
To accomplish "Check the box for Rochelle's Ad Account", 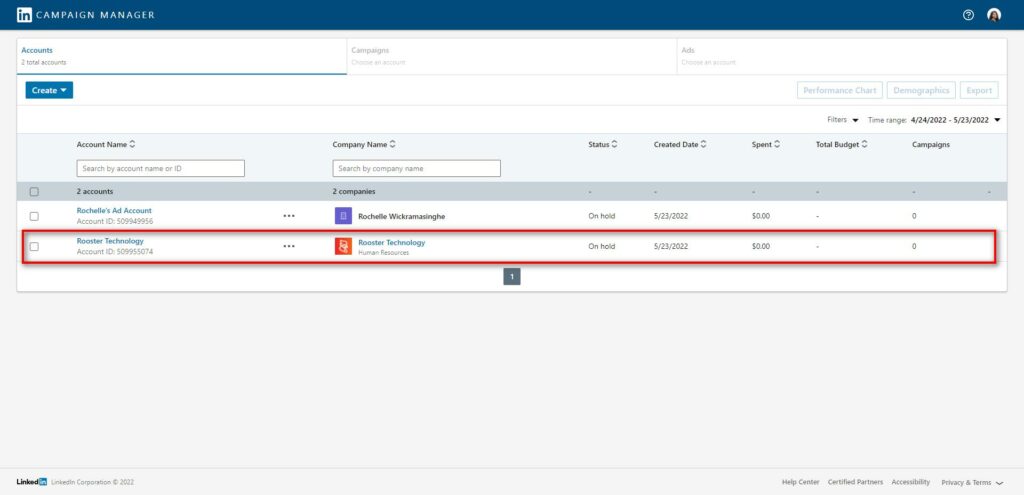I will tap(34, 216).
